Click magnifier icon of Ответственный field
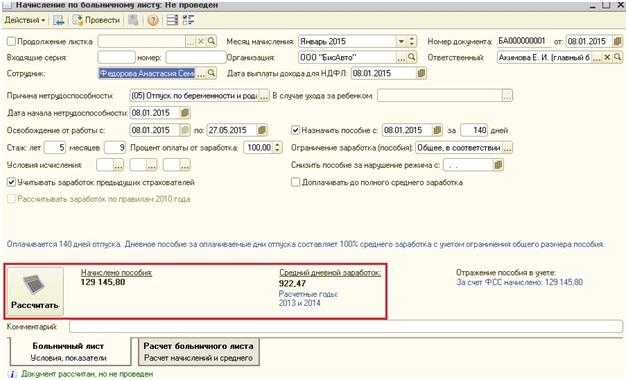Screen dimensions: 628x380 coord(618,58)
